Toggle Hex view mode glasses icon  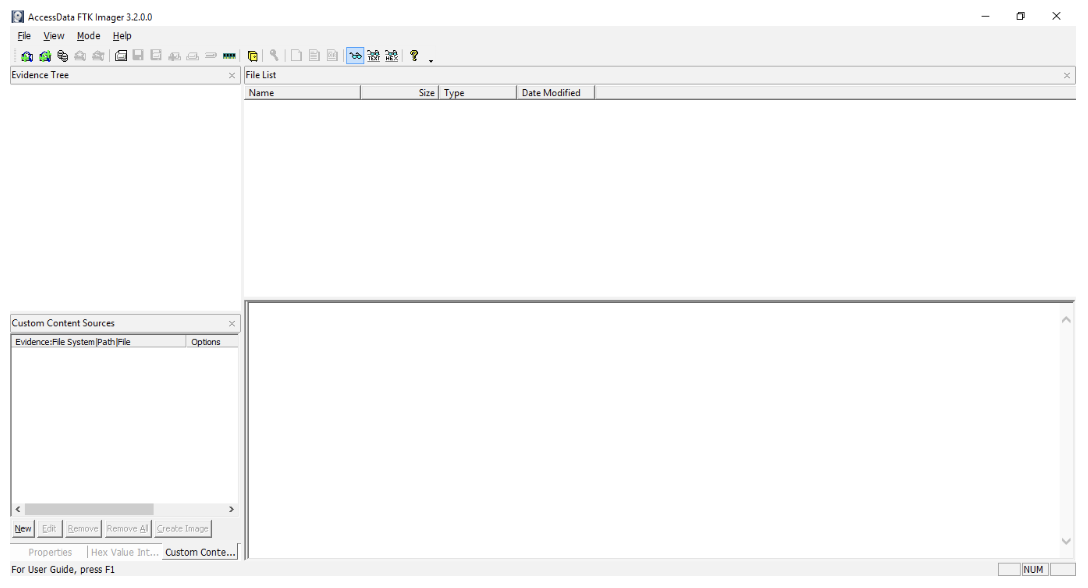click(391, 56)
